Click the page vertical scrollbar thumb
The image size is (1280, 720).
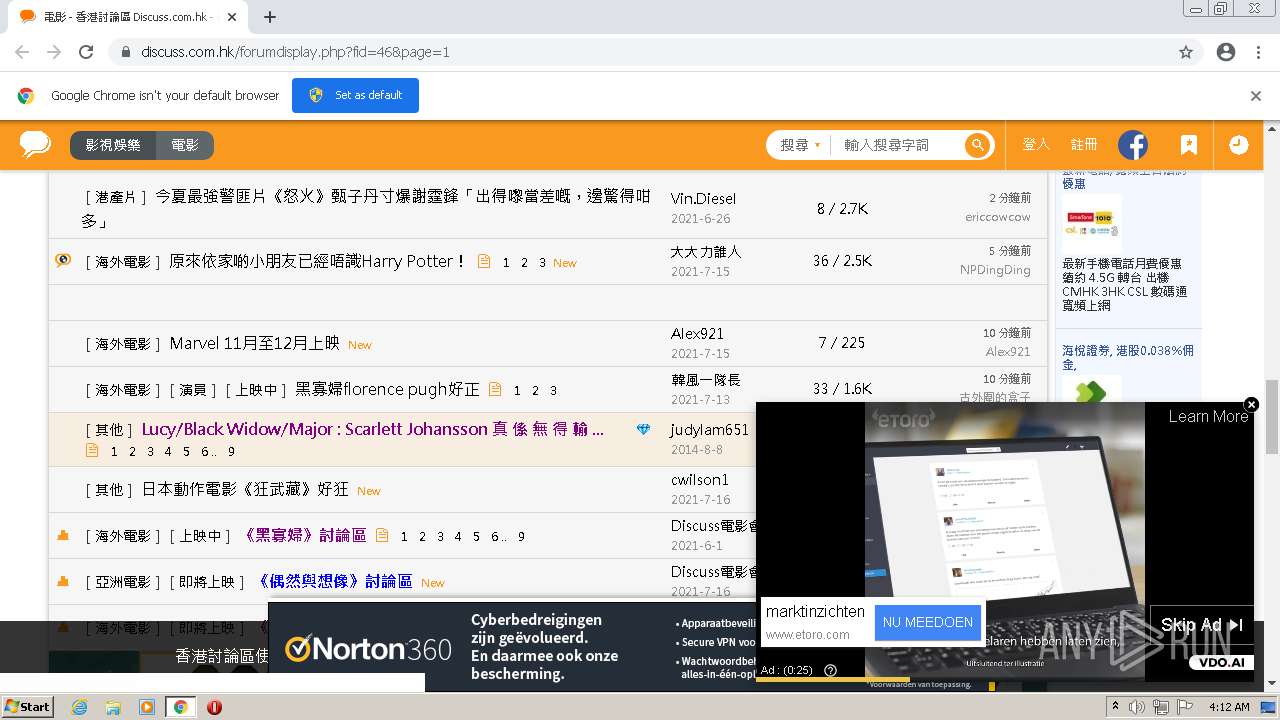click(1272, 415)
